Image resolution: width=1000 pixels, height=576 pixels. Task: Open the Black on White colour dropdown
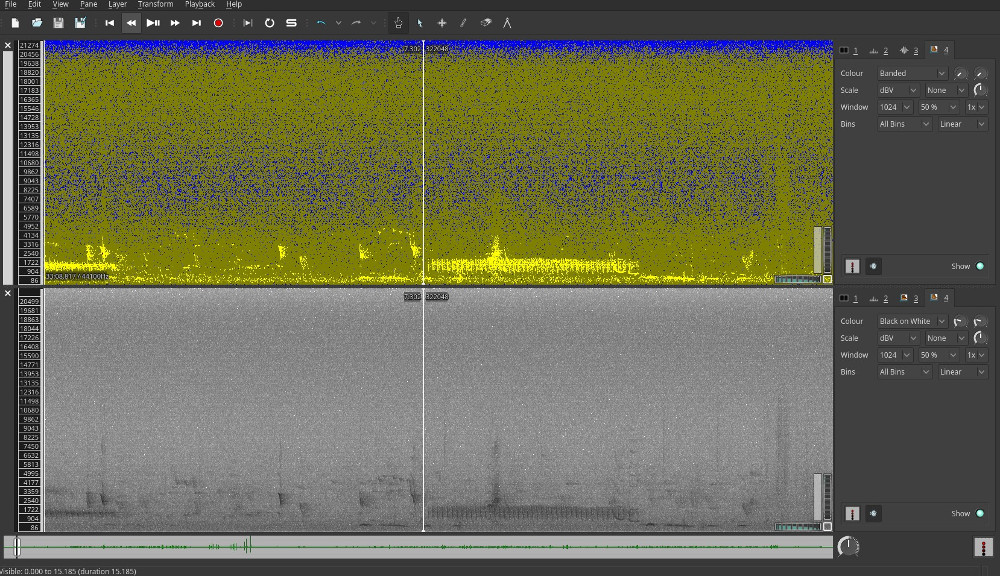[911, 321]
